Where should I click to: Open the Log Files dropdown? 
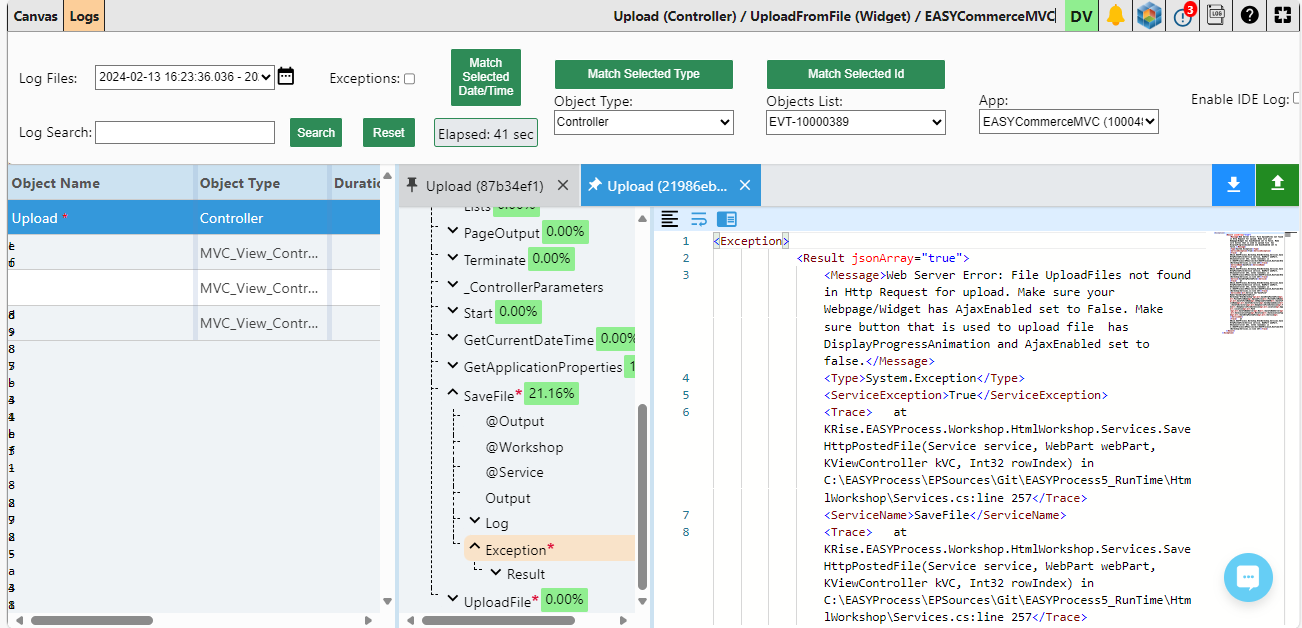[185, 77]
